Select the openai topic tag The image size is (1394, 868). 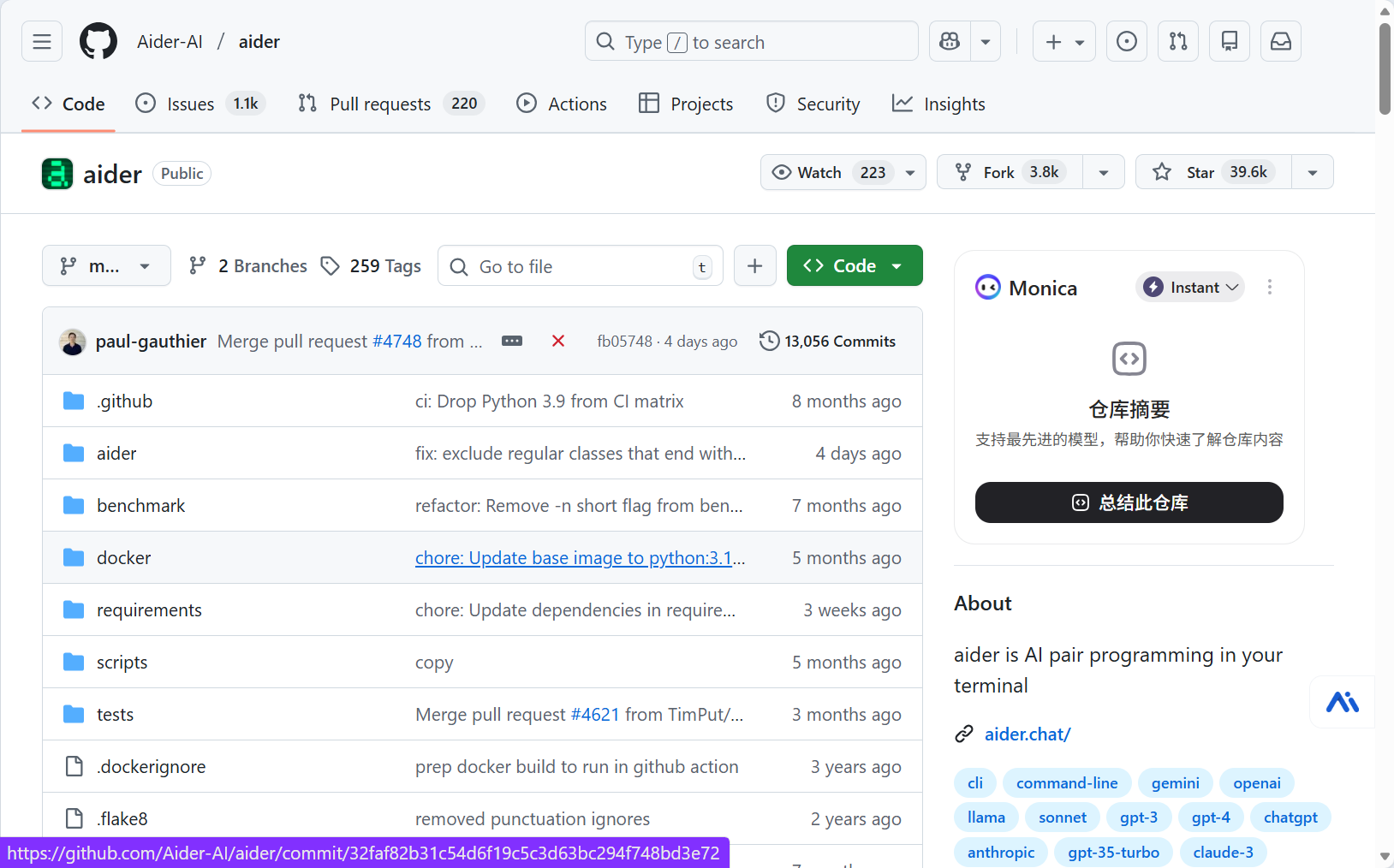point(1257,782)
